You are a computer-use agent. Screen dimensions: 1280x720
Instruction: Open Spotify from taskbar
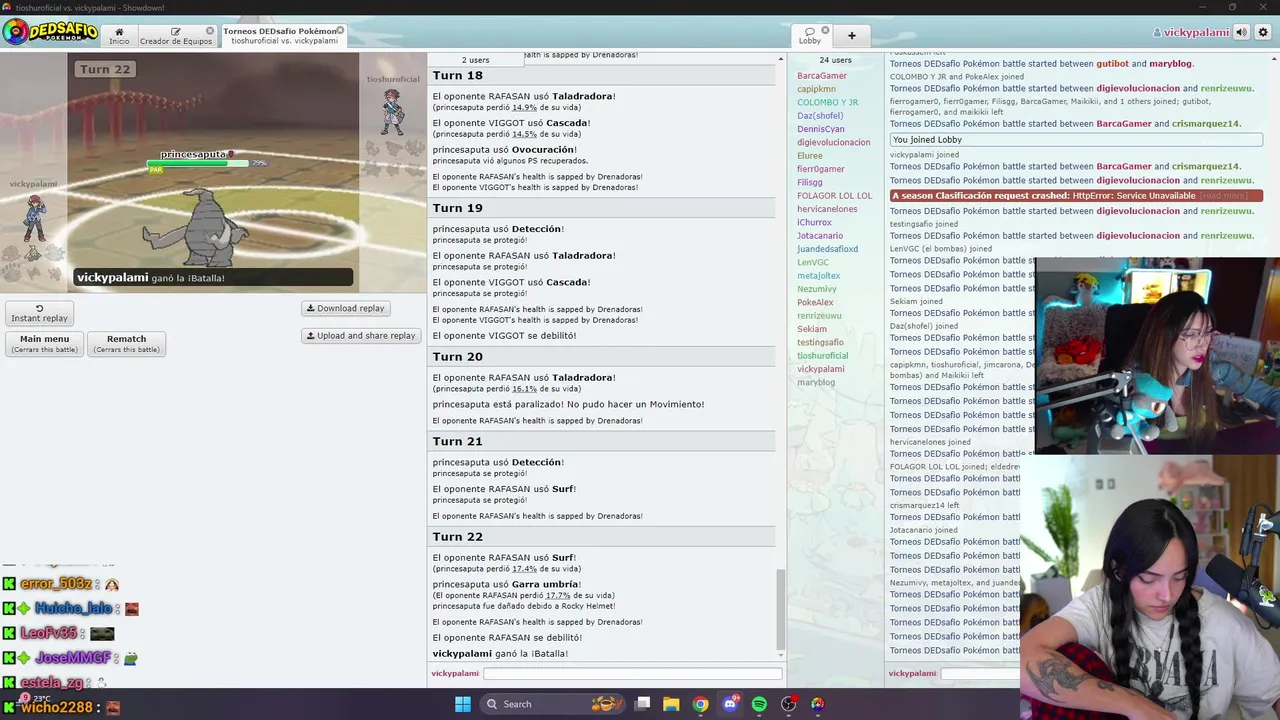pos(759,704)
